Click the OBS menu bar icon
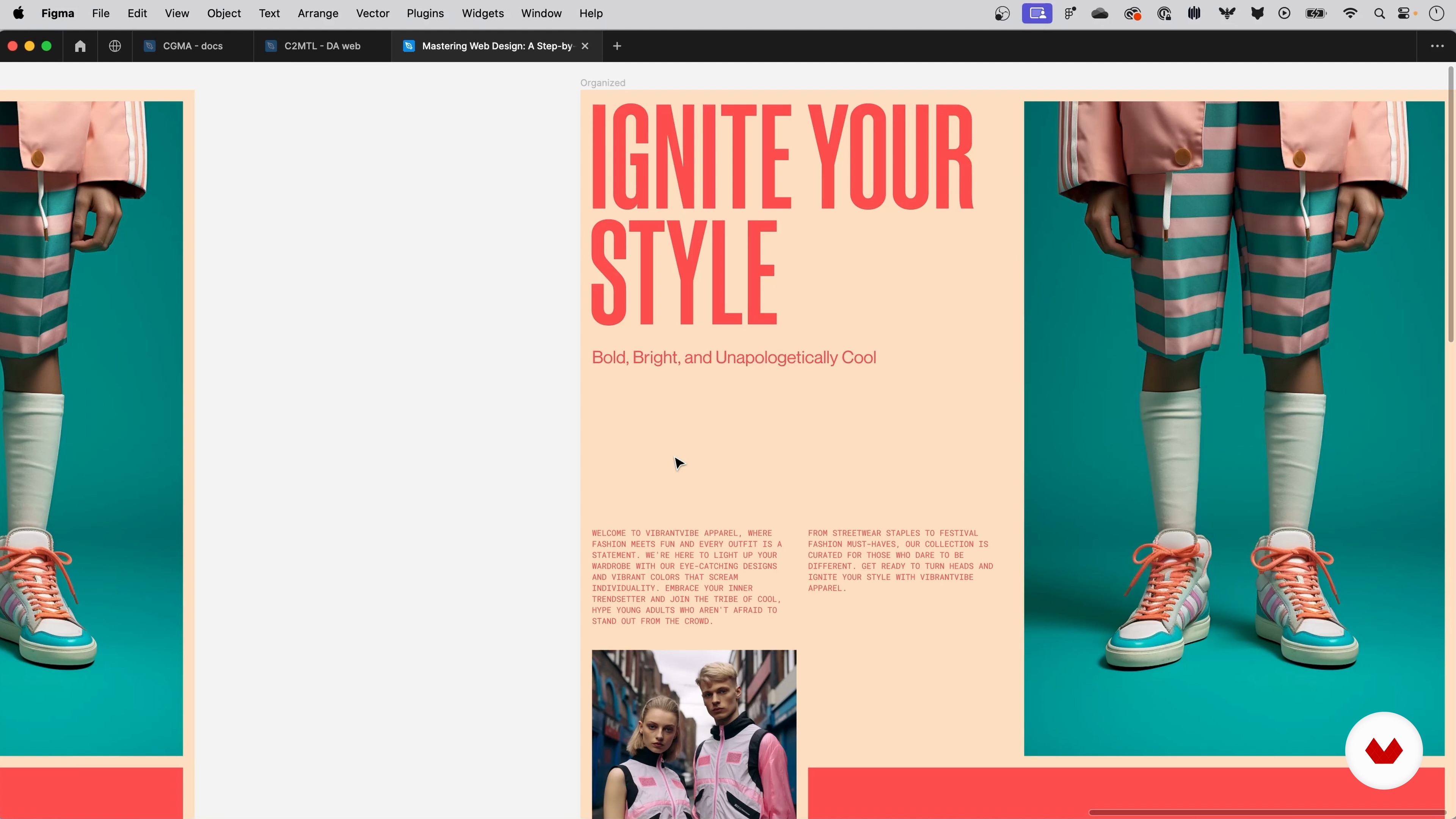The width and height of the screenshot is (1456, 819). (1002, 14)
